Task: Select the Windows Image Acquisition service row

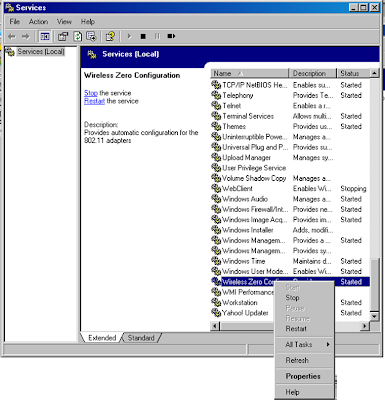Action: [290, 220]
